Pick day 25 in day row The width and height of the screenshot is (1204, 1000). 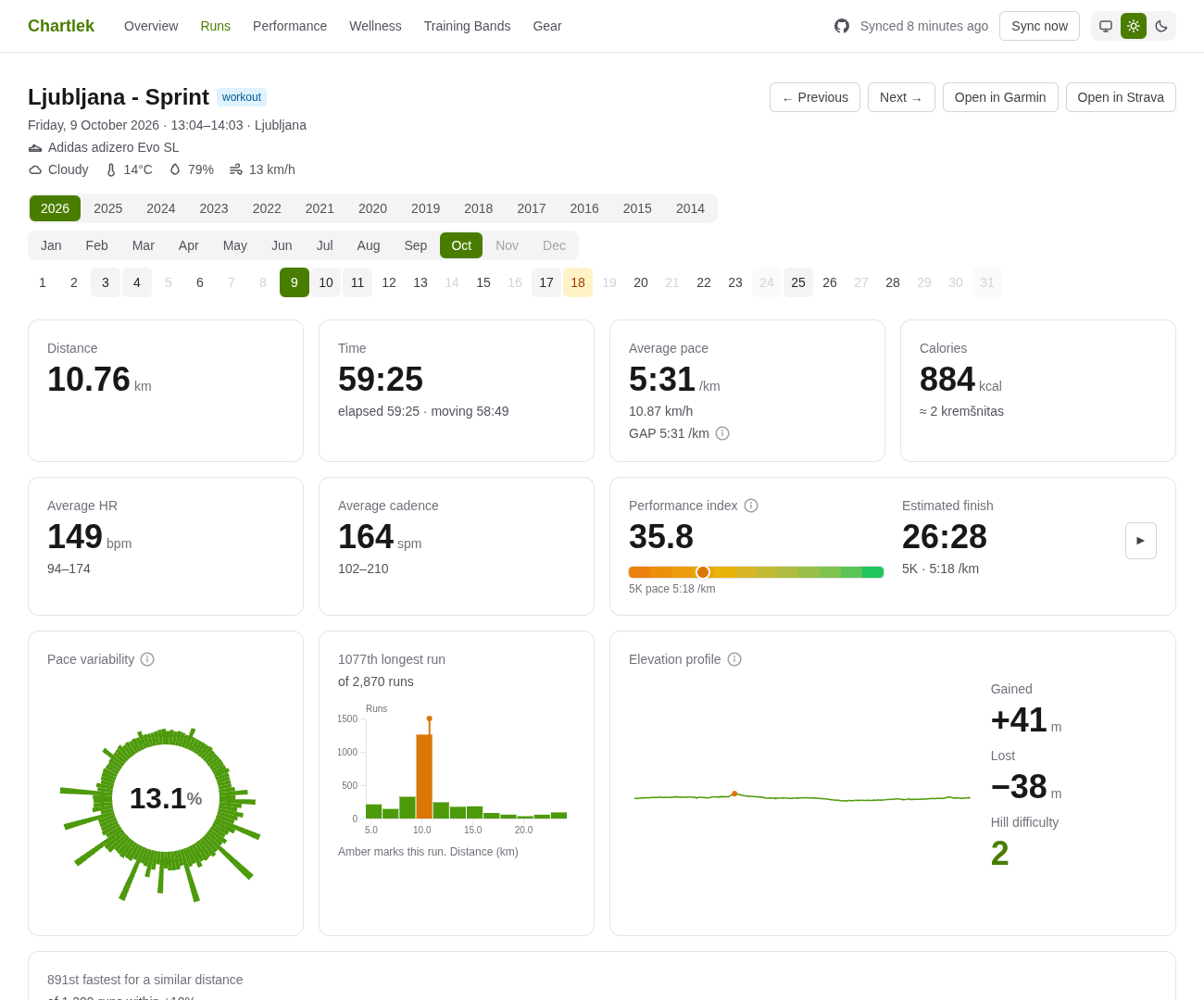(798, 282)
